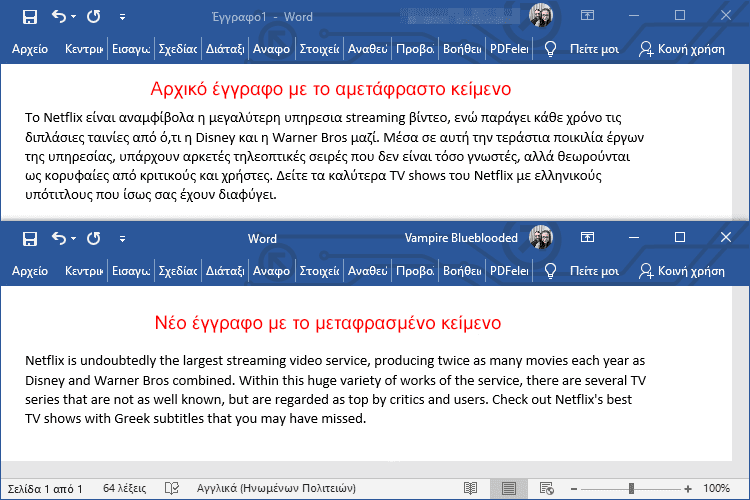Undo last action in the bottom Word window
The image size is (750, 500).
point(59,238)
